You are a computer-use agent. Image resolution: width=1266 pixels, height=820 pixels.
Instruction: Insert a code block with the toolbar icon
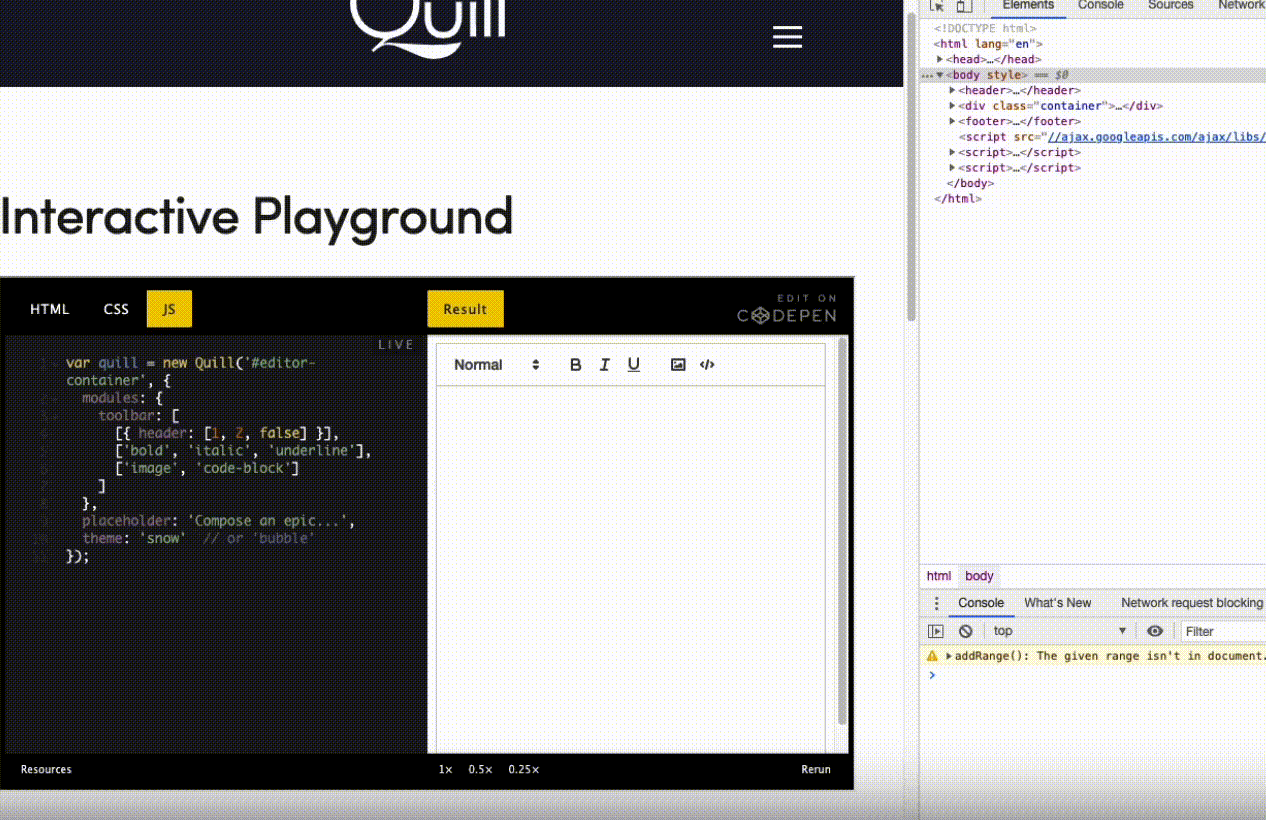point(707,365)
